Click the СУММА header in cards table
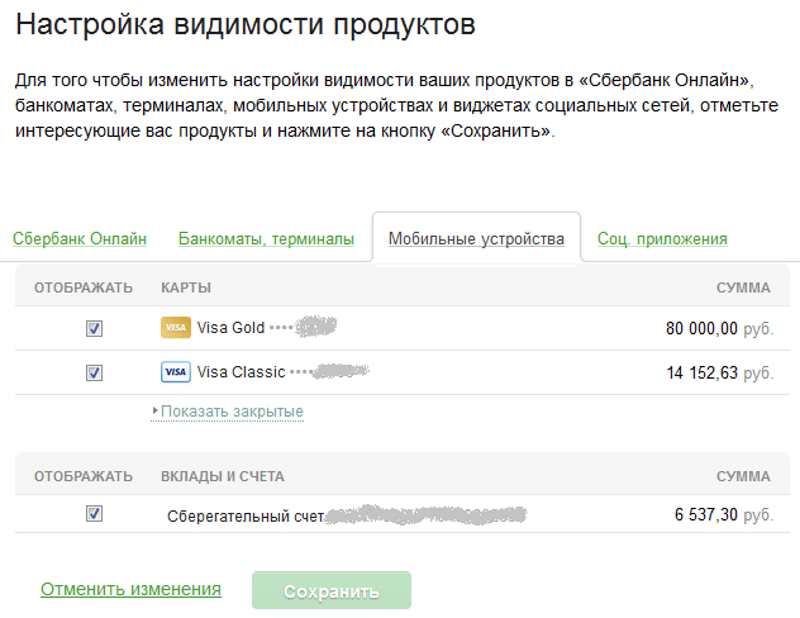This screenshot has width=800, height=618. point(743,288)
